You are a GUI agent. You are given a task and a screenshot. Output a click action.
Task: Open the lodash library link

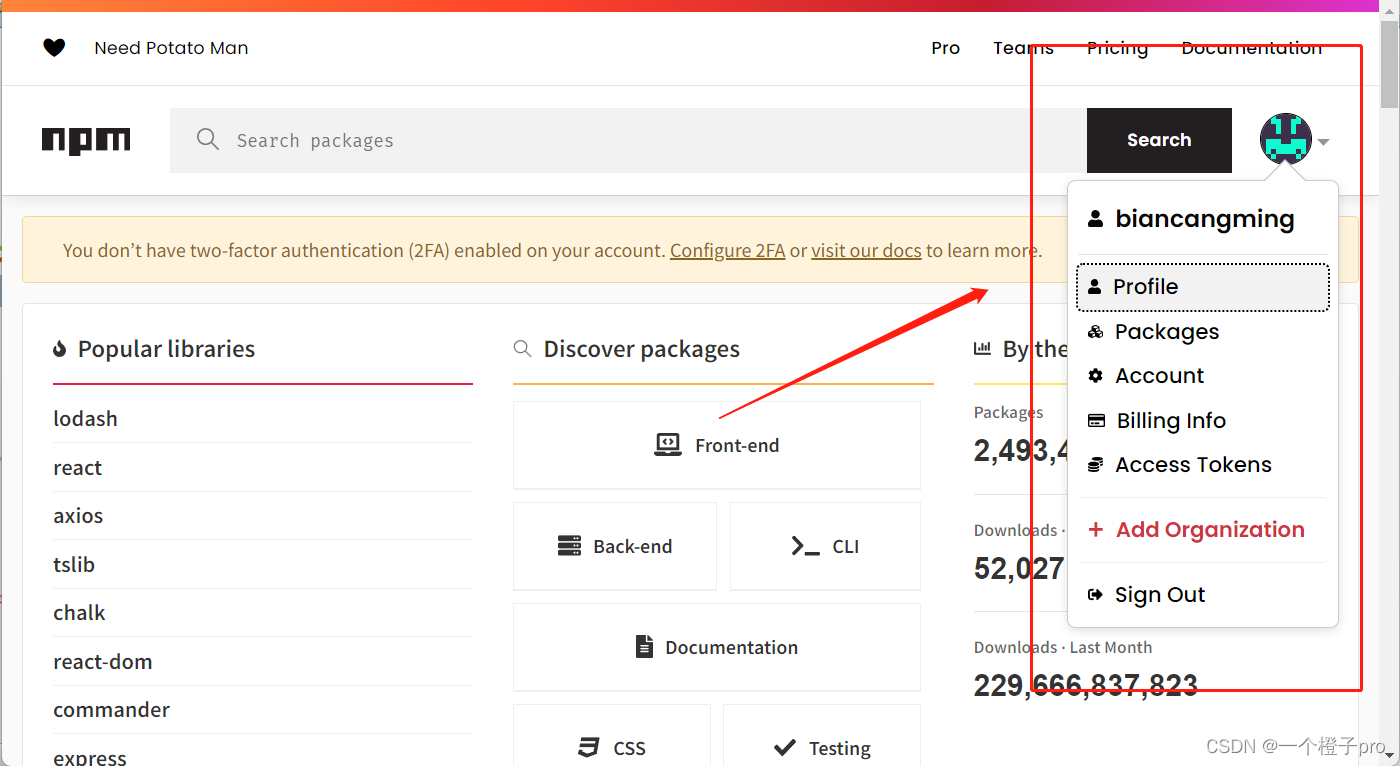[85, 419]
